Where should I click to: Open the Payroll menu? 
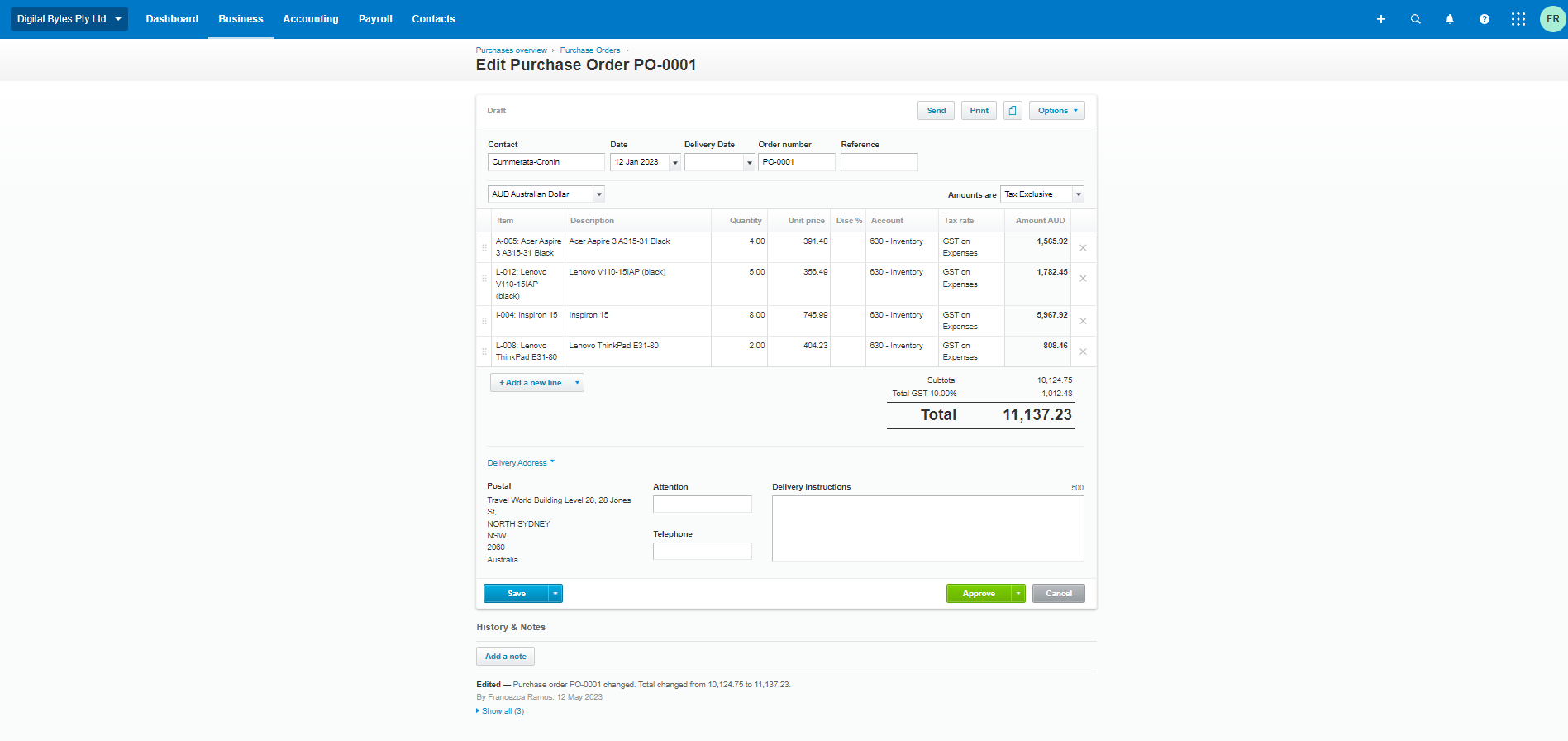point(375,19)
